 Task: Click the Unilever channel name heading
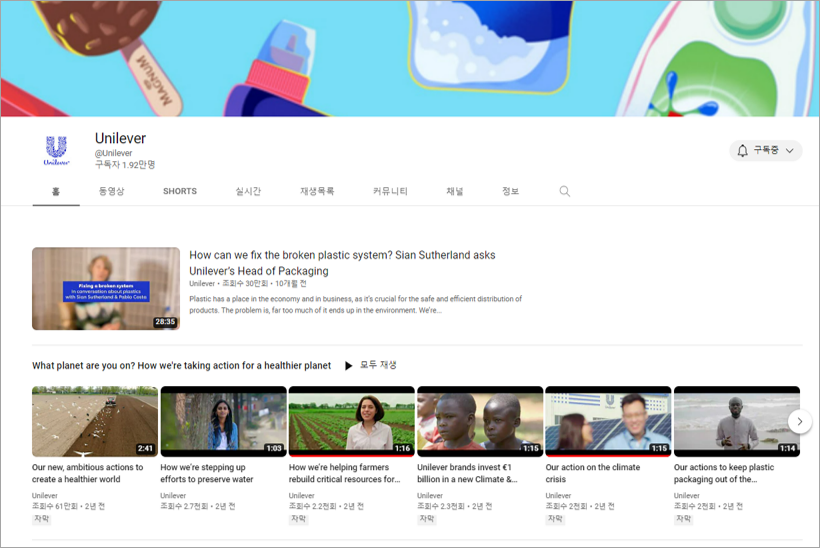(120, 138)
